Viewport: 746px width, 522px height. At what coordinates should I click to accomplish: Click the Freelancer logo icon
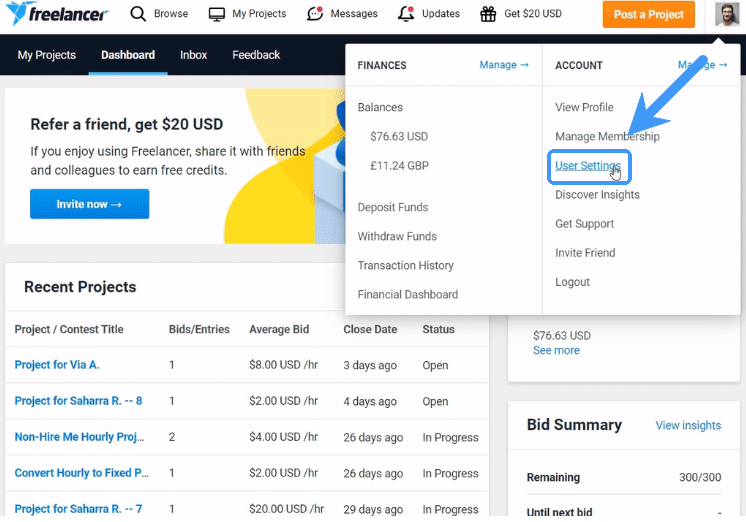pos(18,14)
